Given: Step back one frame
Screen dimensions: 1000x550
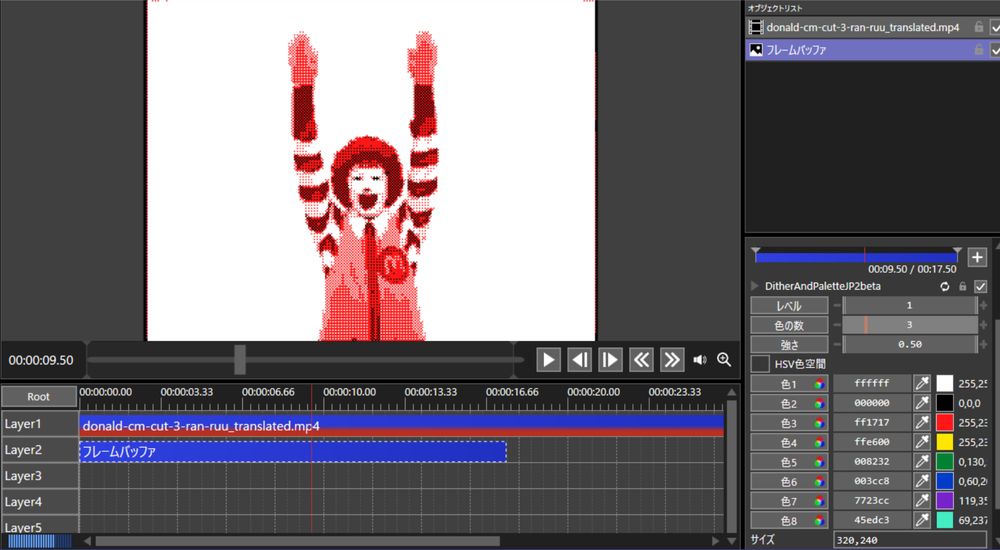Looking at the screenshot, I should [579, 360].
